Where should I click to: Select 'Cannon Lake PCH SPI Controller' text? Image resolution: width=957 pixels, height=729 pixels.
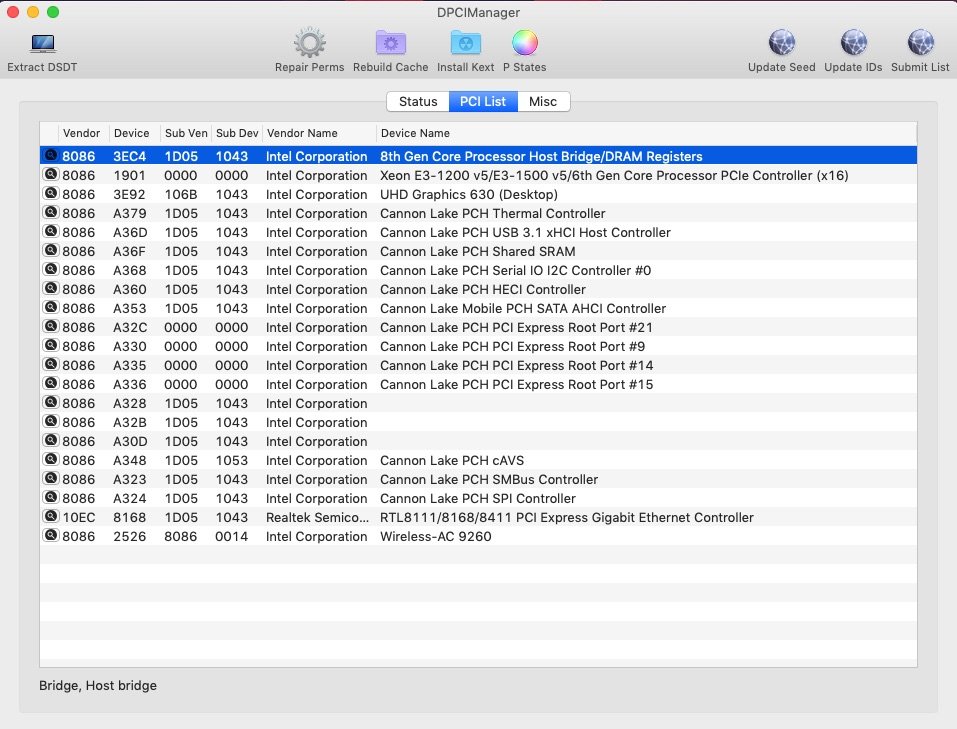(477, 498)
